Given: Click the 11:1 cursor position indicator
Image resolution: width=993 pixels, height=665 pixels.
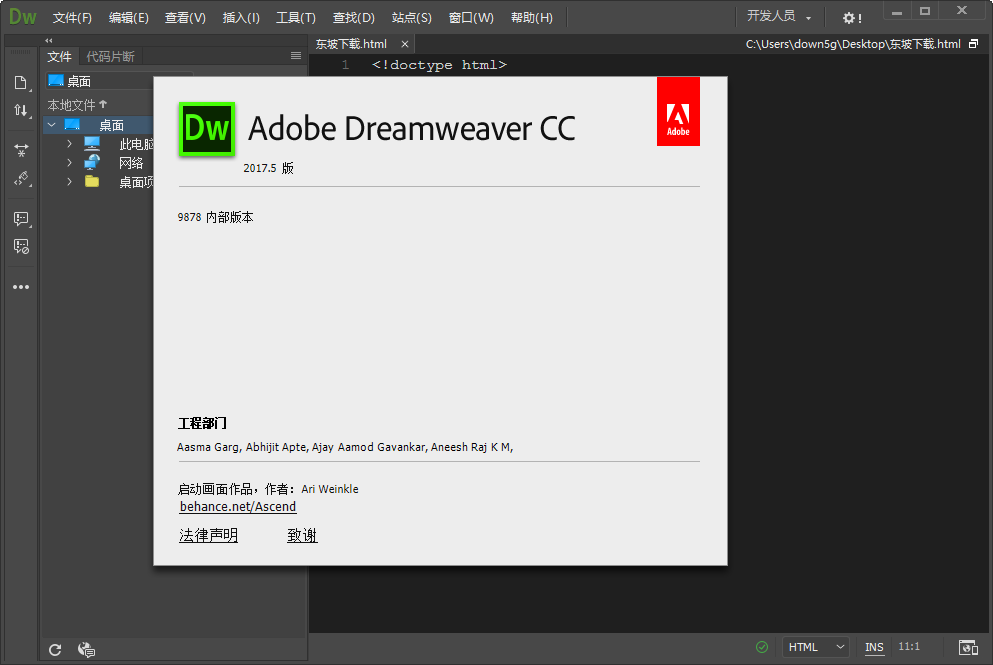Looking at the screenshot, I should pyautogui.click(x=909, y=647).
